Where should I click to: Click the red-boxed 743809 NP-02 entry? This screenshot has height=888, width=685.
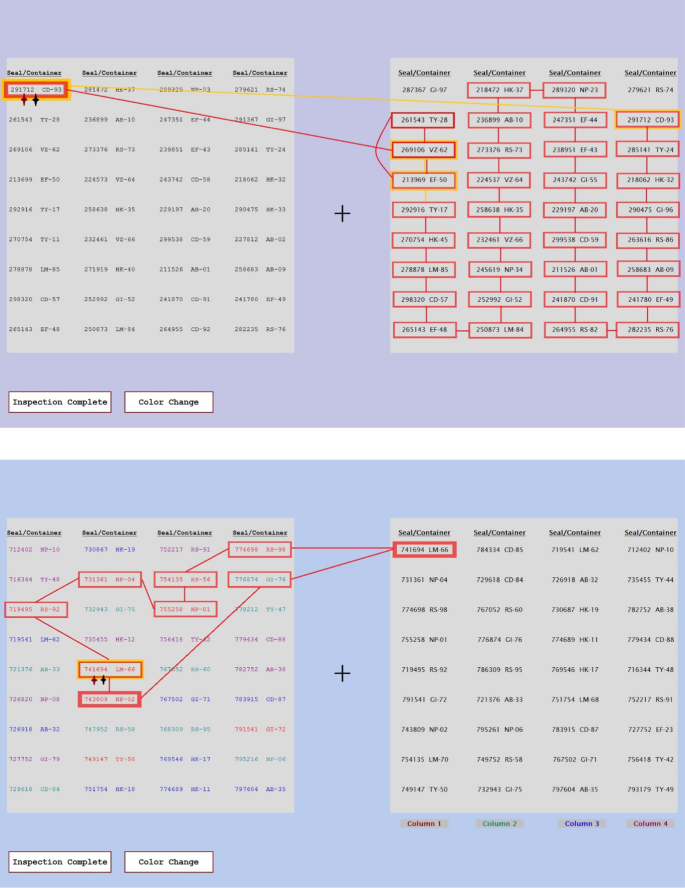(x=110, y=699)
